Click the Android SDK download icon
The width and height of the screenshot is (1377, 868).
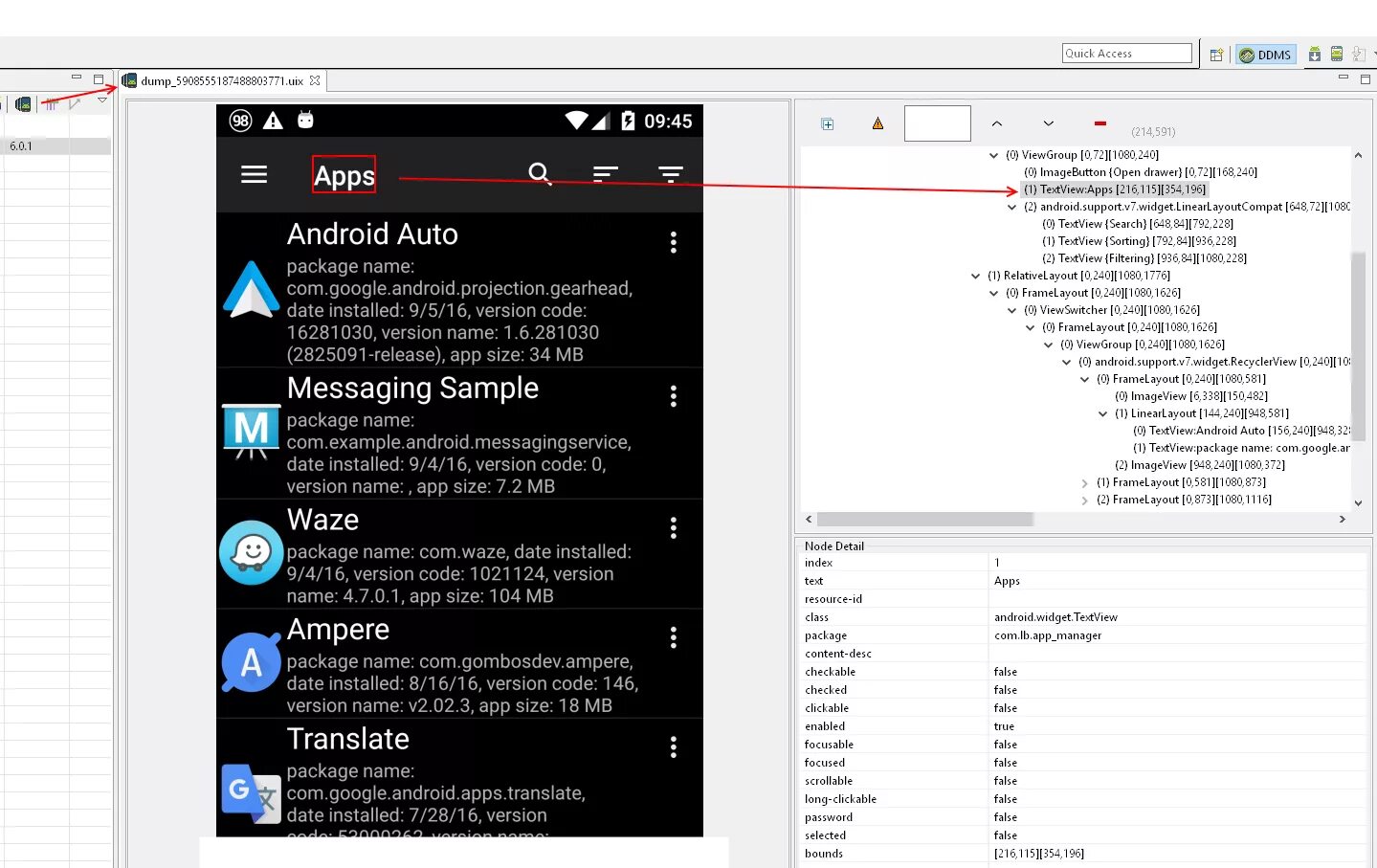(x=1315, y=55)
